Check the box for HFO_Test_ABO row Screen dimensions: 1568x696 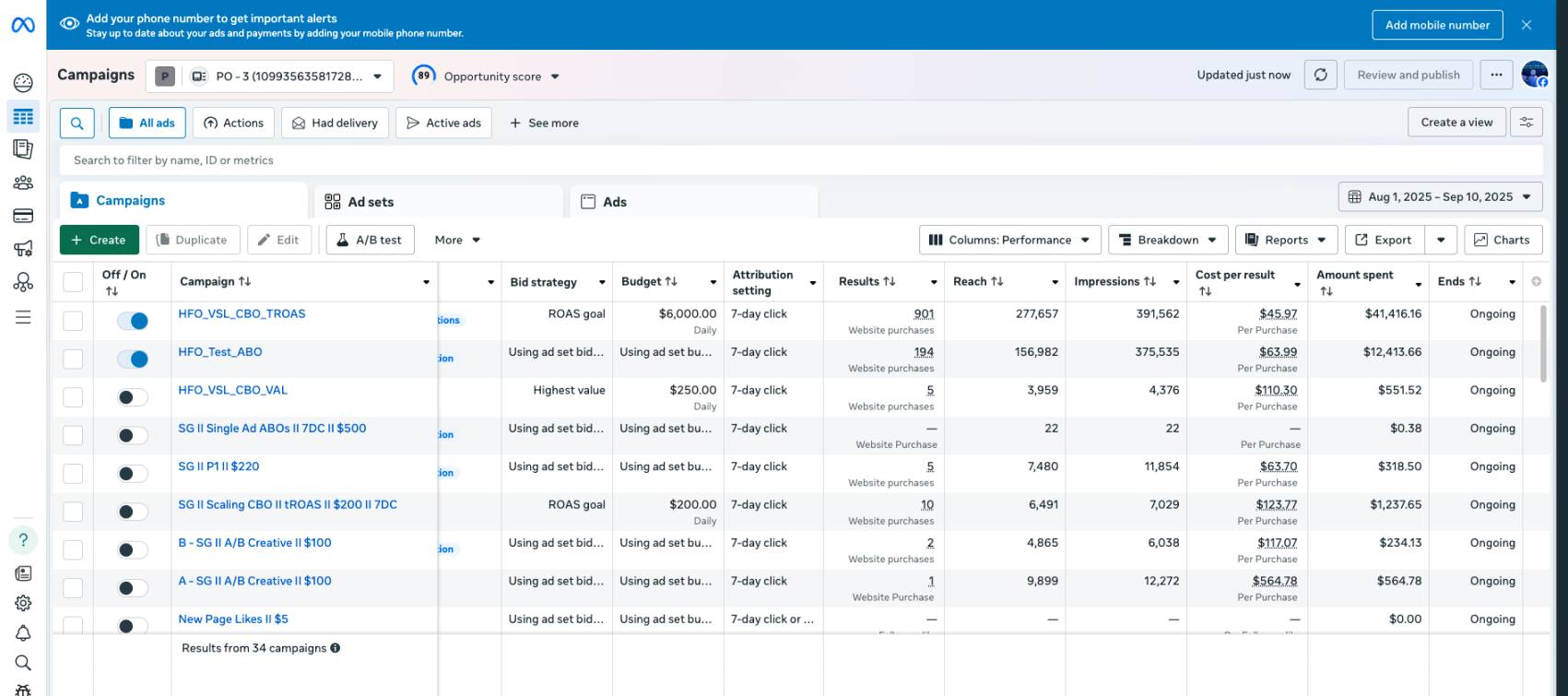pos(73,359)
